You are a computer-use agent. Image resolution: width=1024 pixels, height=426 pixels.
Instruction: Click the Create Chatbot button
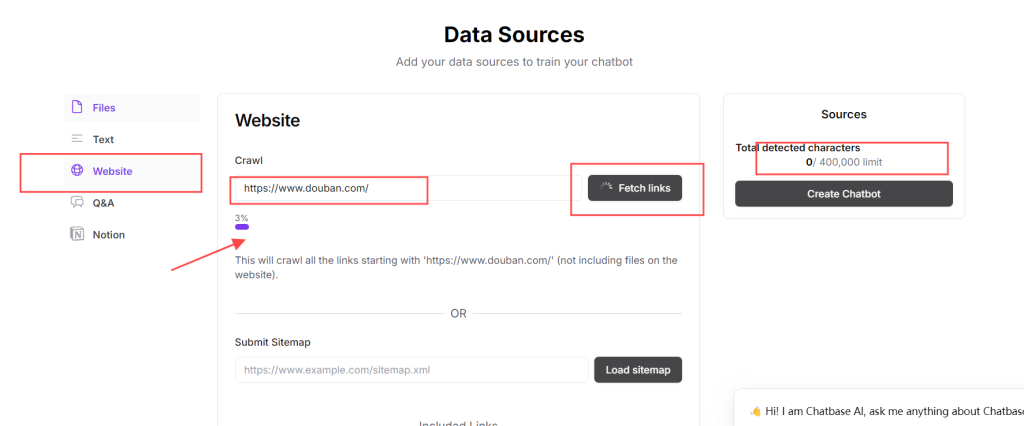[843, 193]
